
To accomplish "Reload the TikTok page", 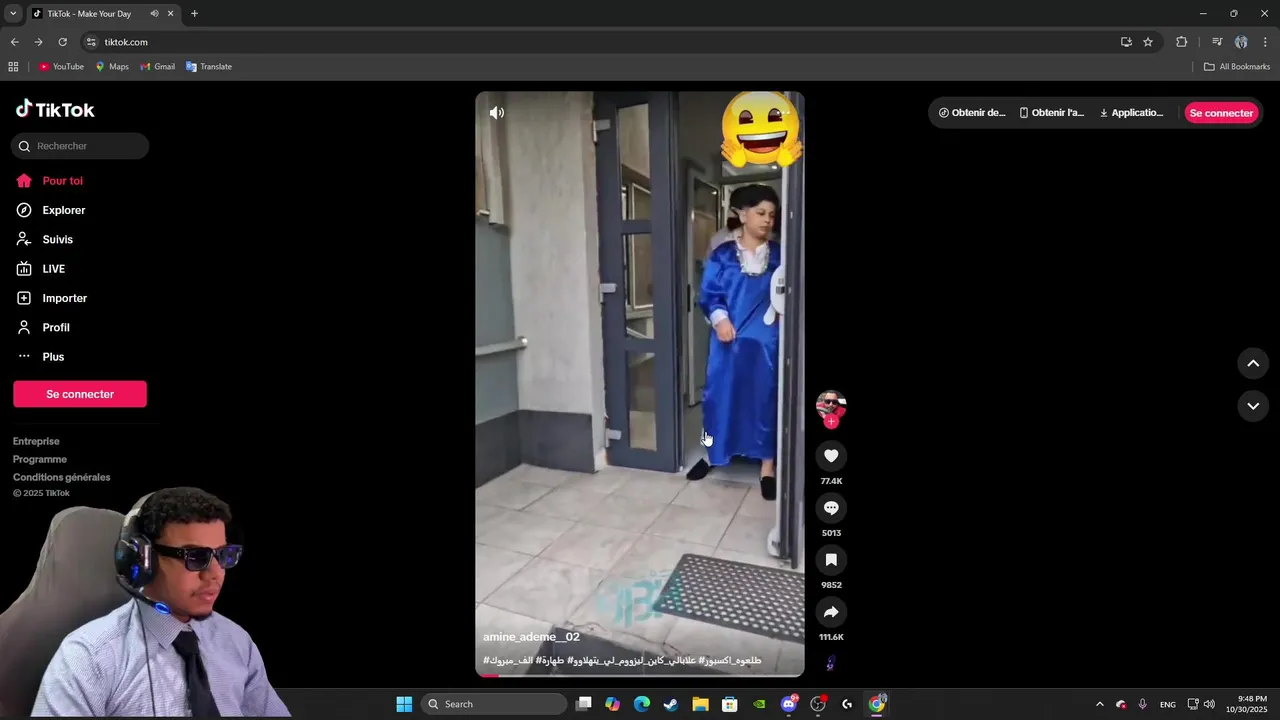I will (x=62, y=42).
